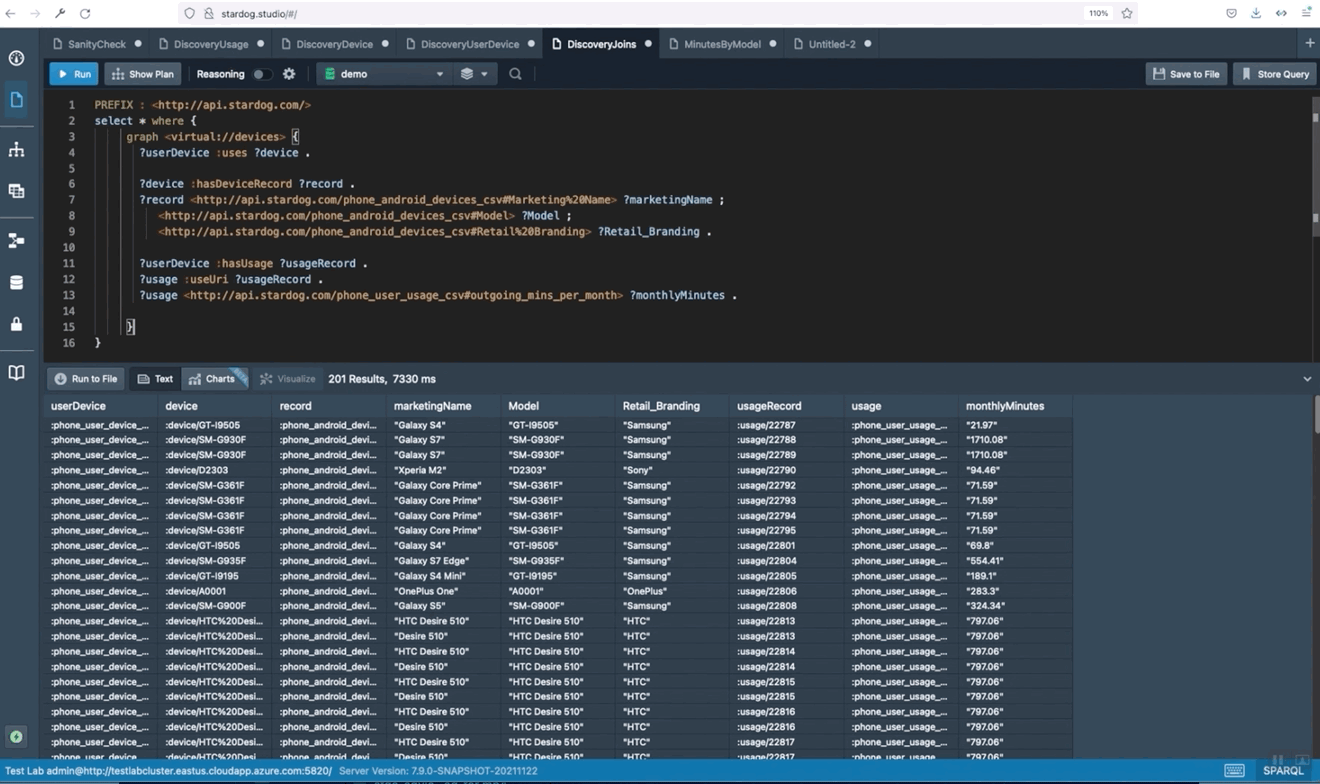Click the Show Plan button
This screenshot has width=1320, height=784.
point(143,74)
